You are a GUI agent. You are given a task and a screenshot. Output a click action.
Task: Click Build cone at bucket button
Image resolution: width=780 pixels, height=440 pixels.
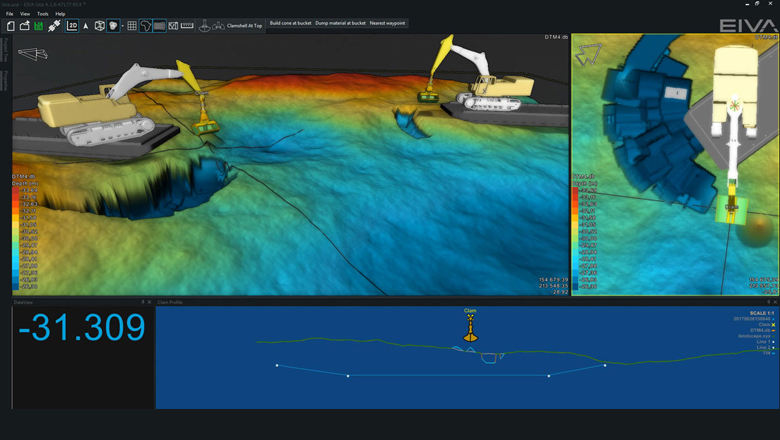pyautogui.click(x=290, y=23)
